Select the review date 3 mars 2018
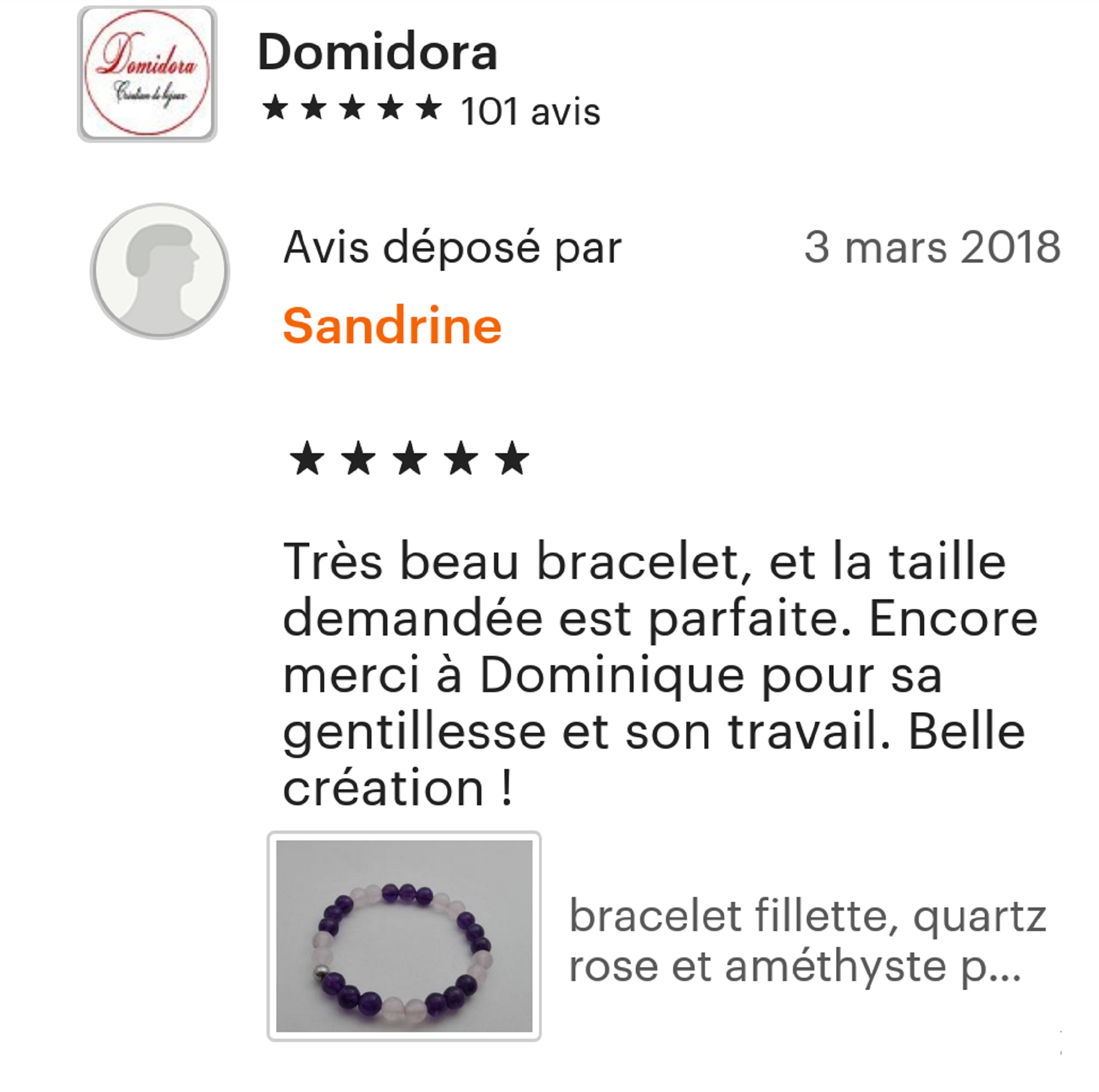This screenshot has width=1099, height=1092. tap(933, 247)
